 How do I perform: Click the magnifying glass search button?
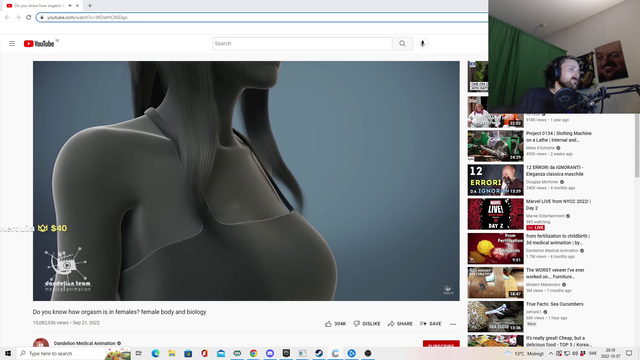(402, 44)
